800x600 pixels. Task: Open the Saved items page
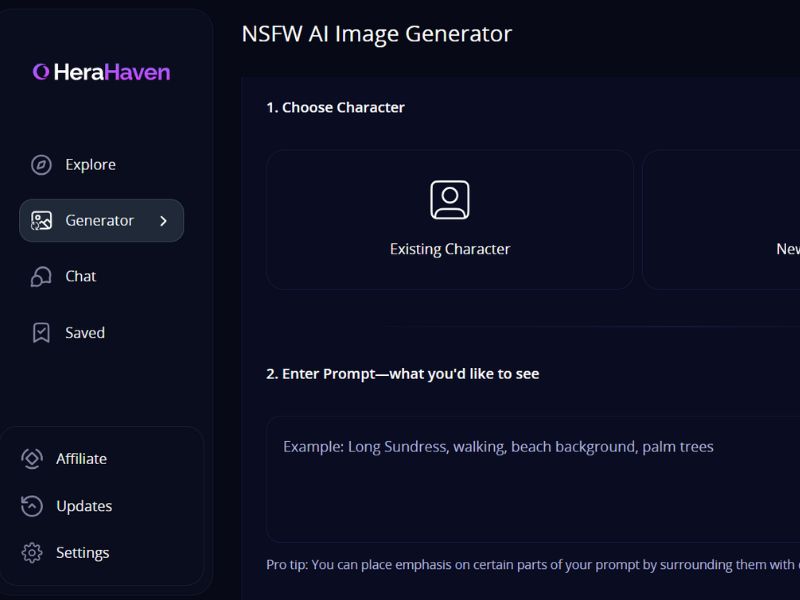85,333
